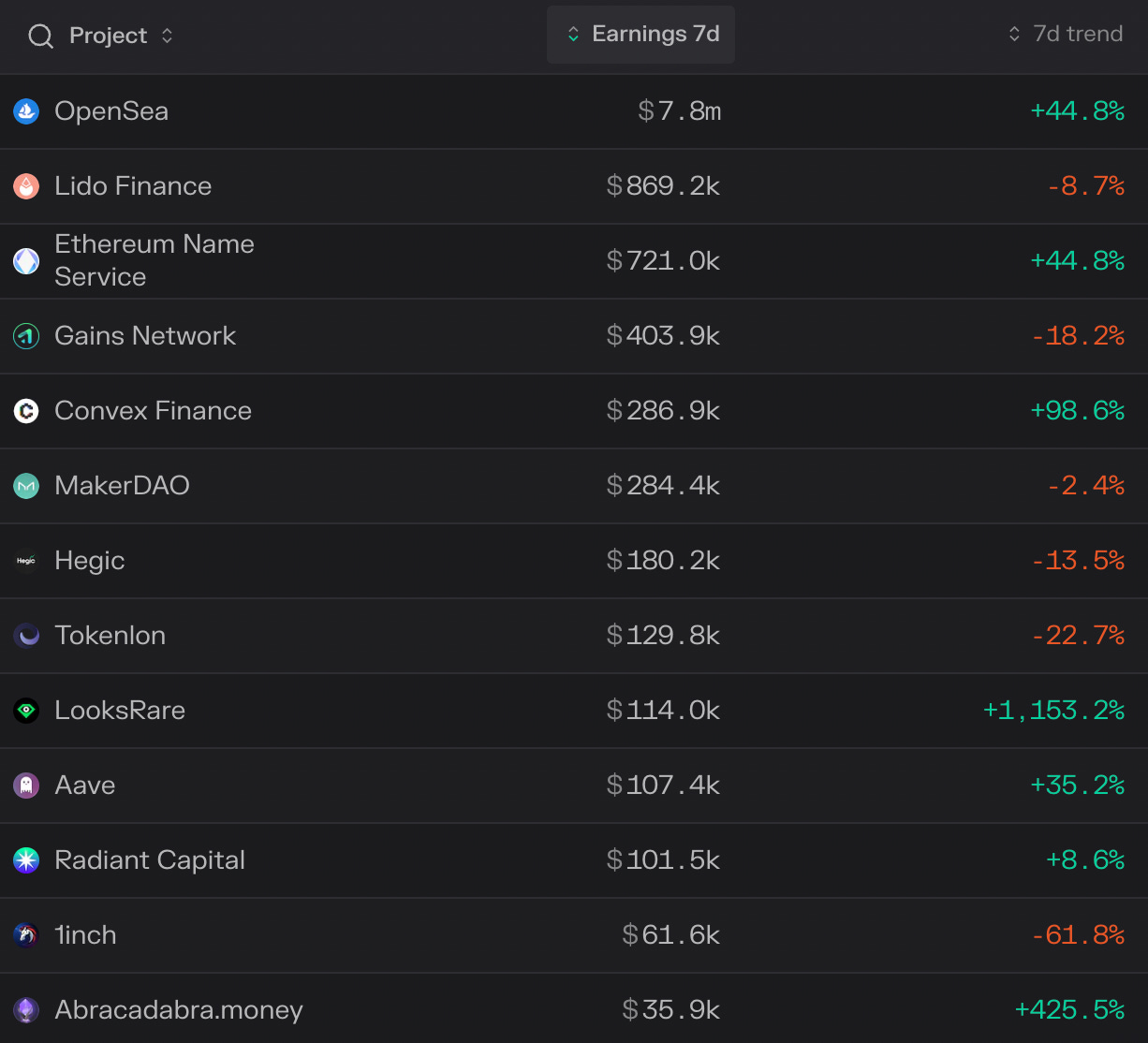The width and height of the screenshot is (1148, 1043).
Task: Click the Radiant Capital logo icon
Action: point(26,860)
